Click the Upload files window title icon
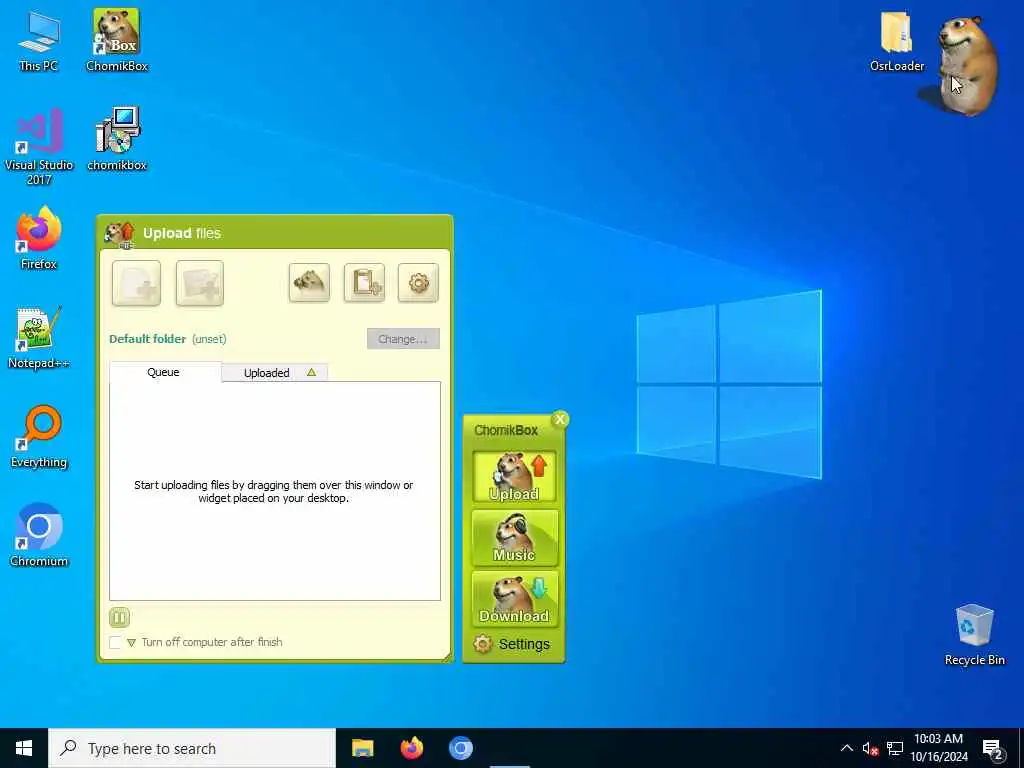The height and width of the screenshot is (768, 1024). click(x=120, y=234)
